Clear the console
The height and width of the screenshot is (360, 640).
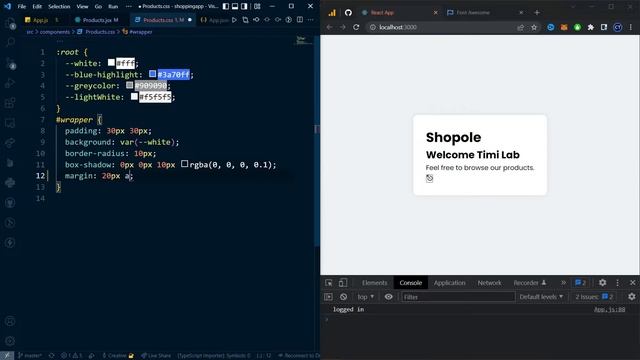tap(344, 297)
